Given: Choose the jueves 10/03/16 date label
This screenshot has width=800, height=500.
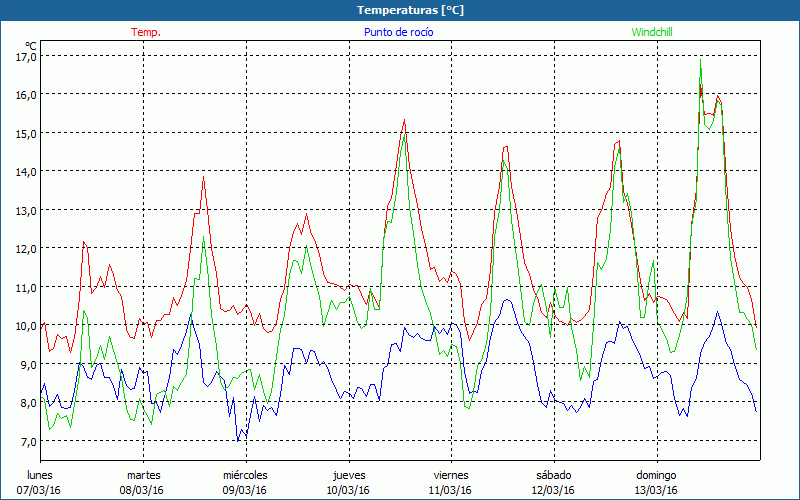Looking at the screenshot, I should click(348, 482).
